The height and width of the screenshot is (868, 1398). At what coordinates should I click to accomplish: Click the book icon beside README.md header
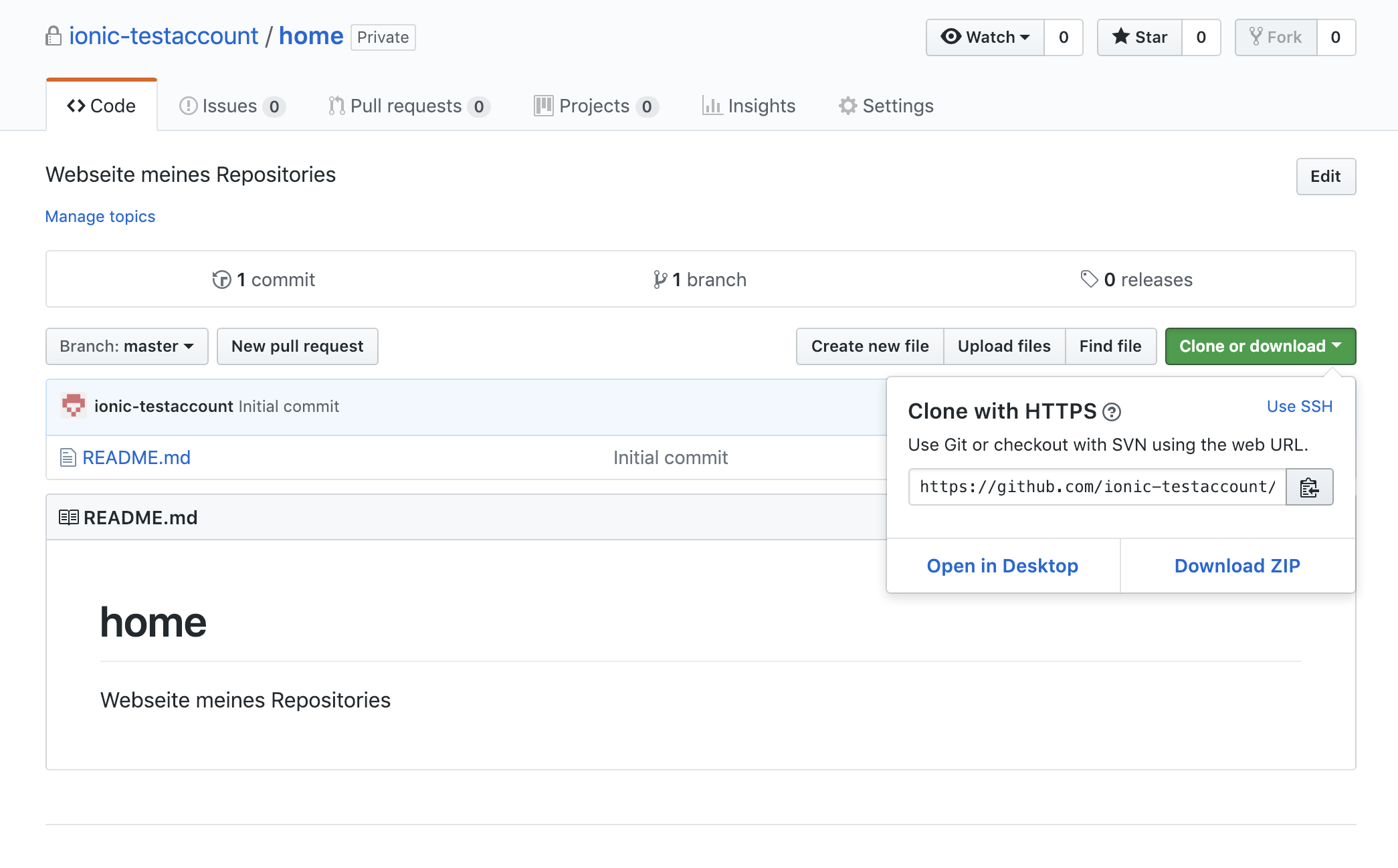tap(68, 516)
